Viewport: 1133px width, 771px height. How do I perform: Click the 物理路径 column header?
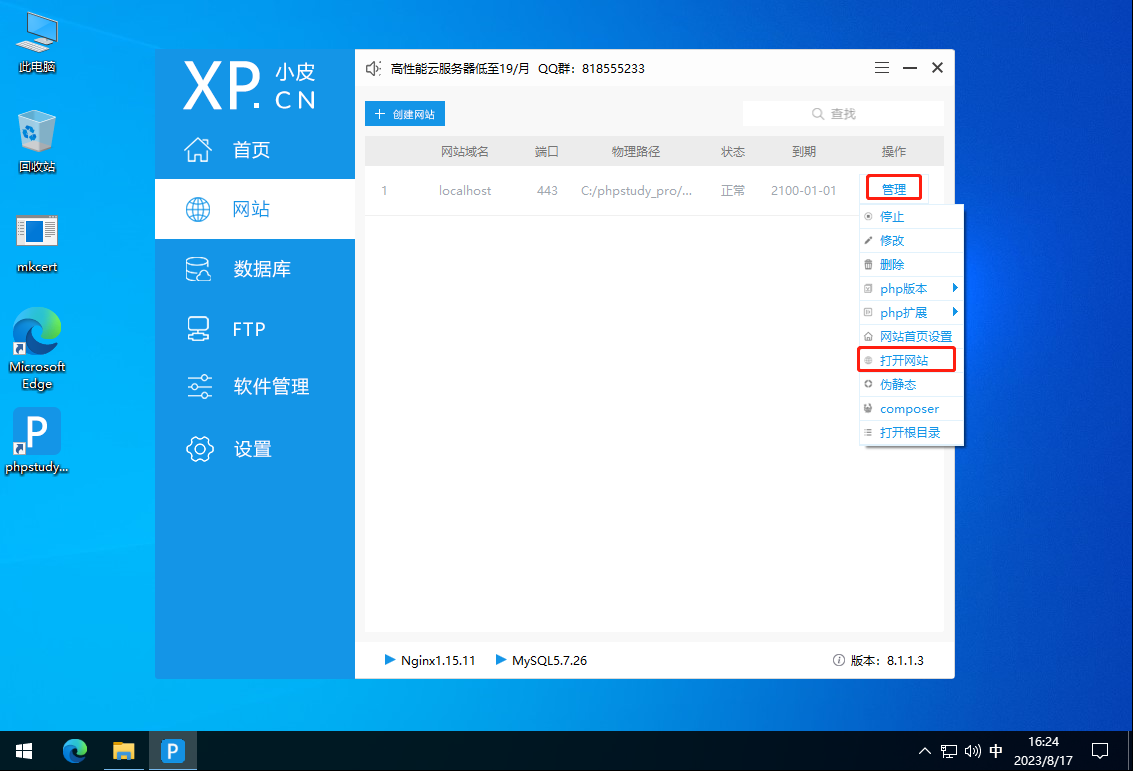coord(635,151)
